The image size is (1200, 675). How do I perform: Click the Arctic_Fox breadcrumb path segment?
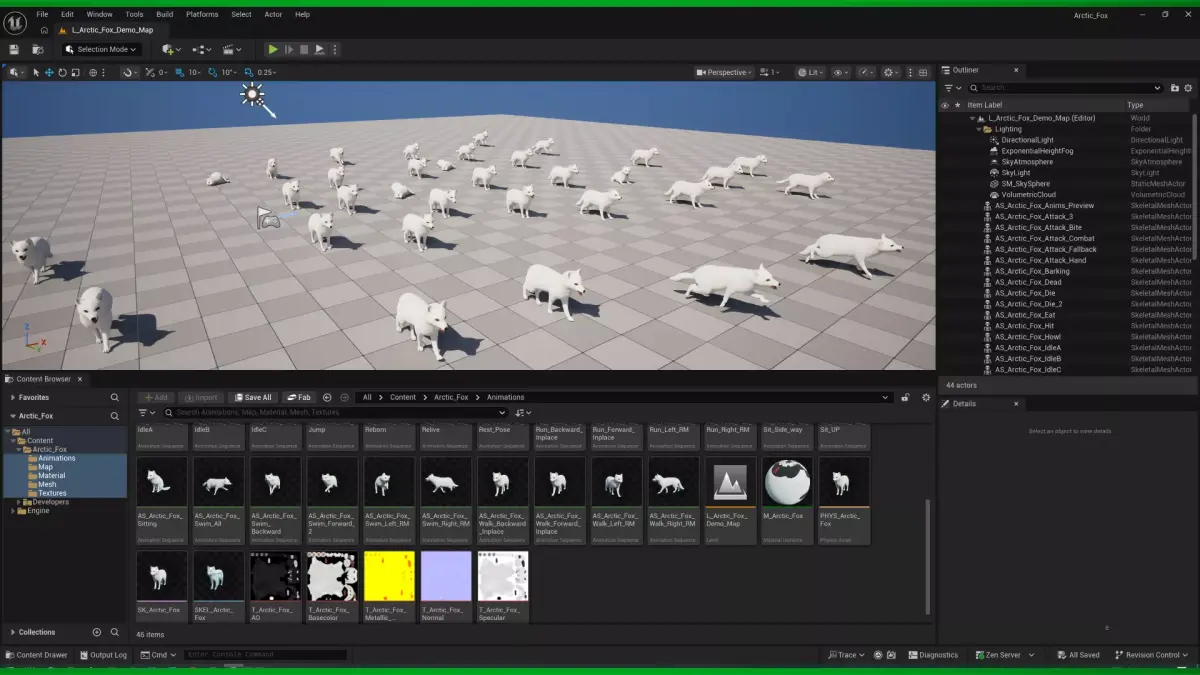click(451, 397)
